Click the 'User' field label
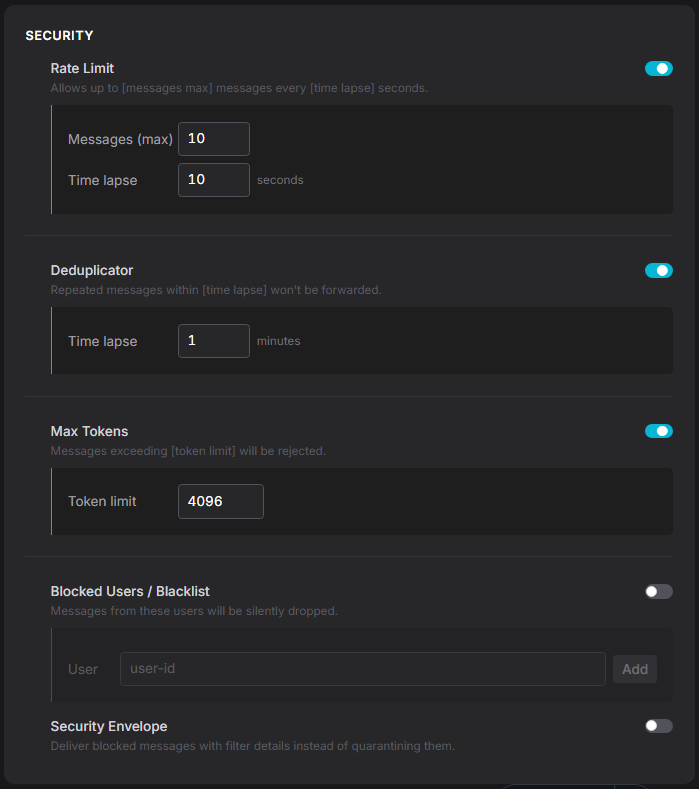The width and height of the screenshot is (699, 789). pos(83,670)
